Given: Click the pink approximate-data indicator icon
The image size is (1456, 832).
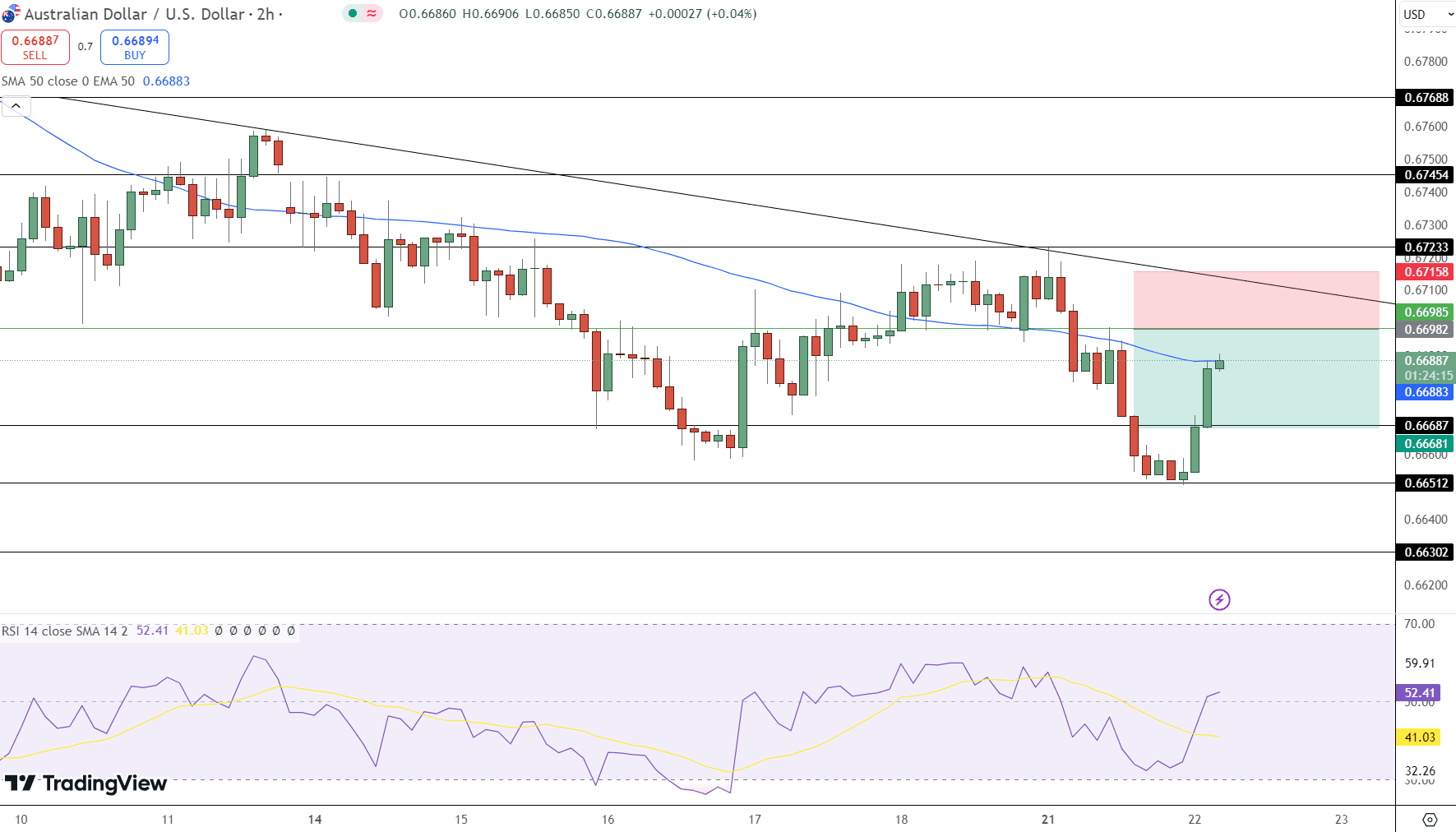Looking at the screenshot, I should (372, 13).
